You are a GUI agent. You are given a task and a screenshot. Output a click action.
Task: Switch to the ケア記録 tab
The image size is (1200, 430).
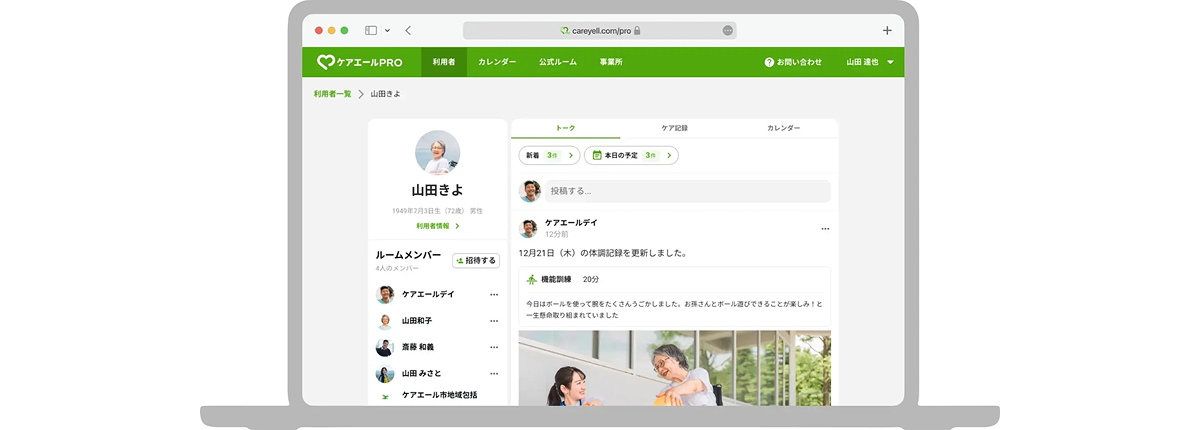click(675, 129)
